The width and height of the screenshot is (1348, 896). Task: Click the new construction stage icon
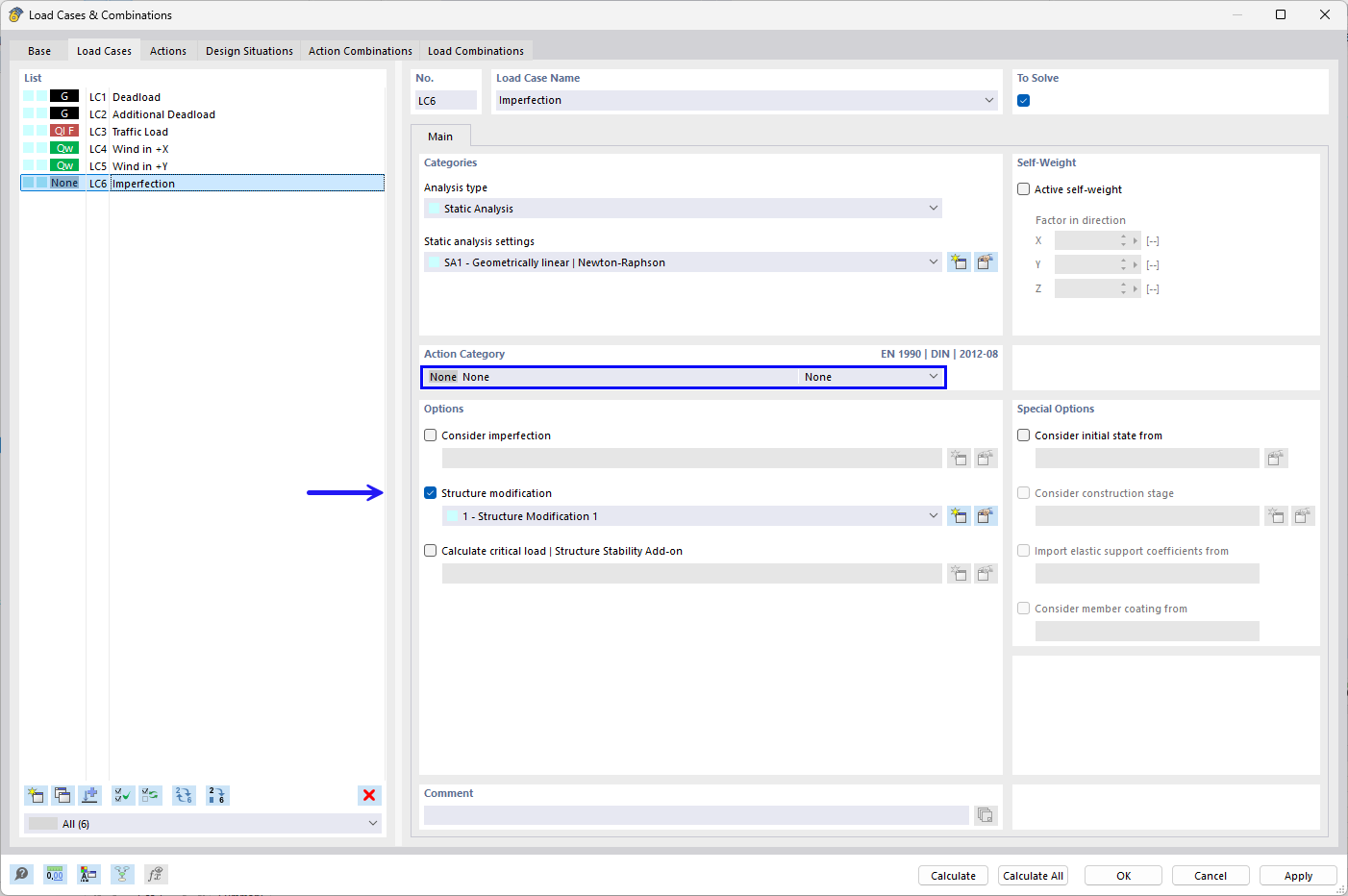(x=1276, y=516)
